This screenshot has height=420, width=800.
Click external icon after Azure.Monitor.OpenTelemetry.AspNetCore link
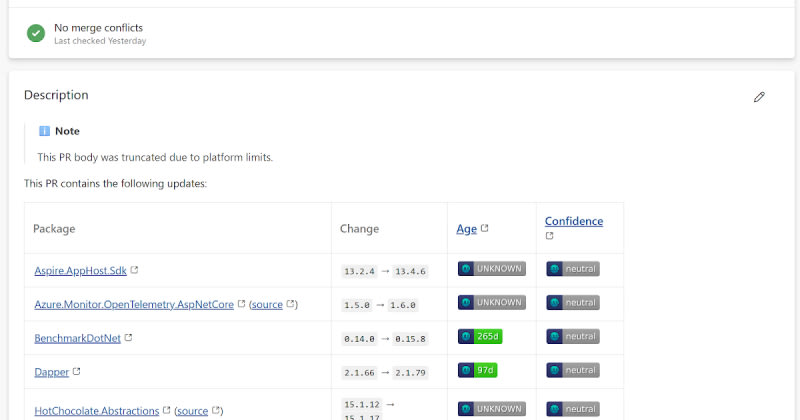coord(241,304)
